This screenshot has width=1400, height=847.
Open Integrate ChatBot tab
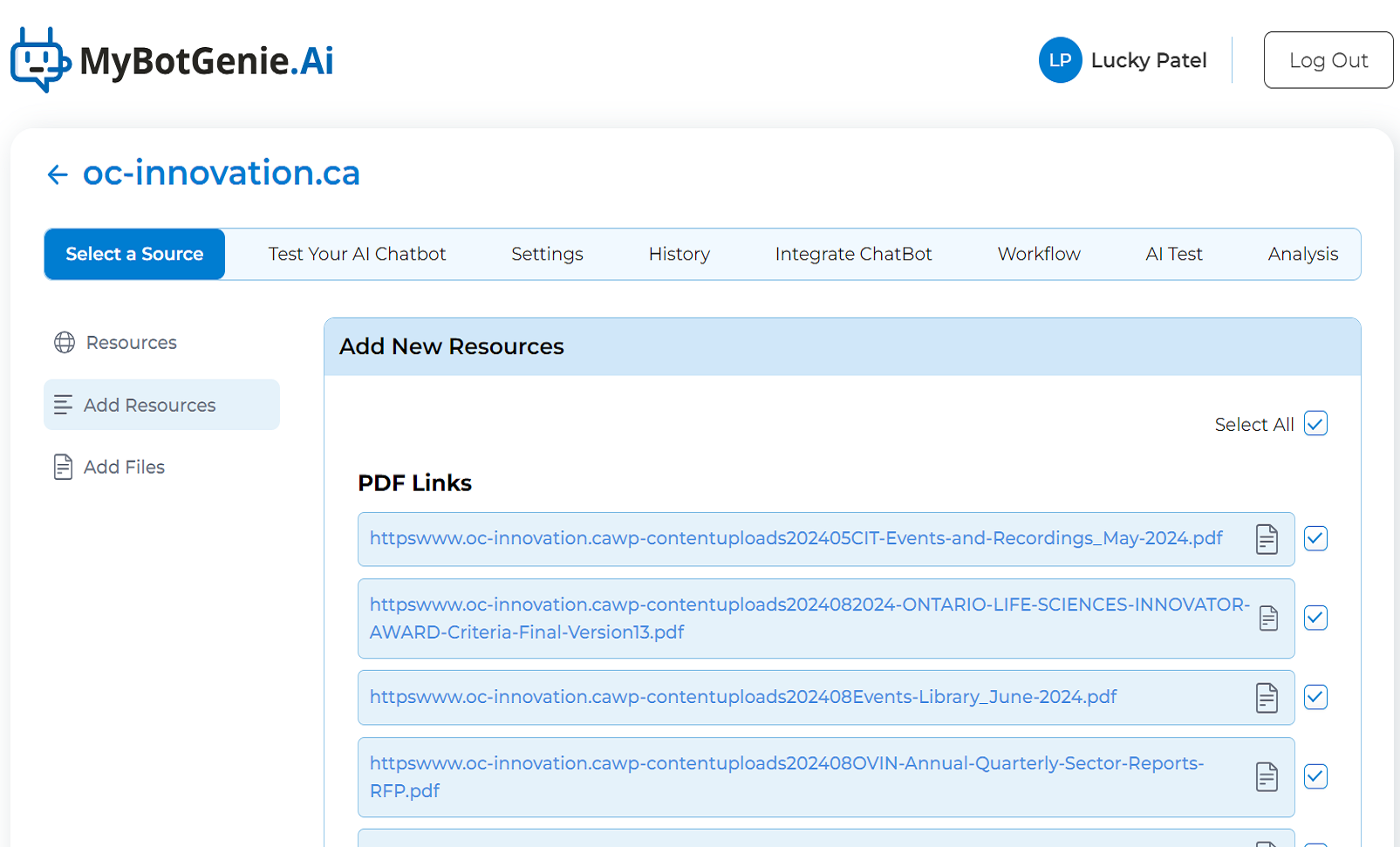[853, 254]
